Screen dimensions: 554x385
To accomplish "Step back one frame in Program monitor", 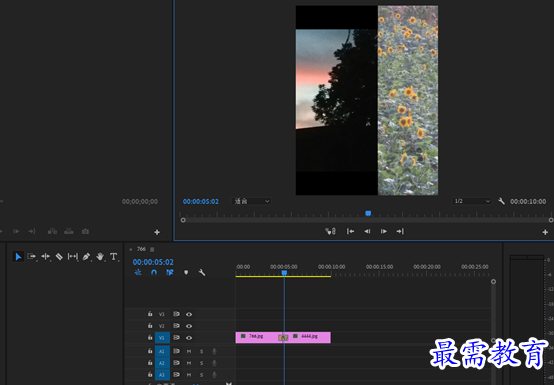I will 367,231.
